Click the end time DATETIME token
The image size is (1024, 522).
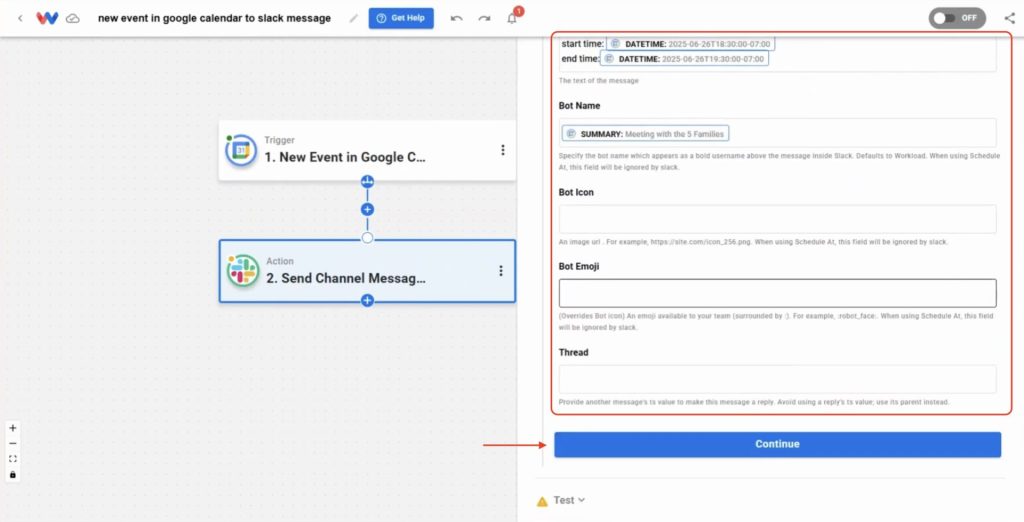point(684,59)
